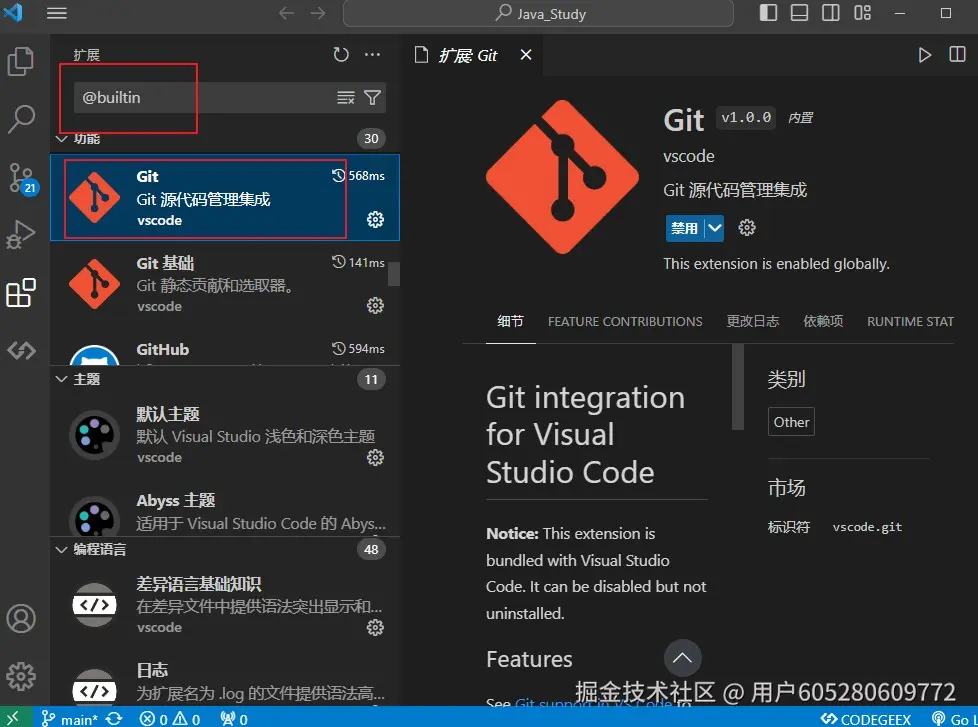Image resolution: width=978 pixels, height=727 pixels.
Task: Open the Explorer view in activity bar
Action: click(21, 61)
